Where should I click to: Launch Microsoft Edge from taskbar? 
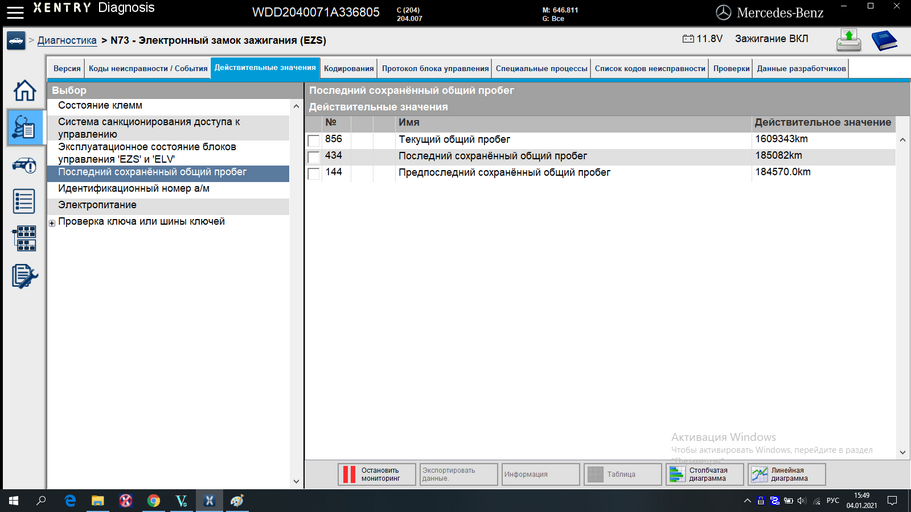pos(70,500)
